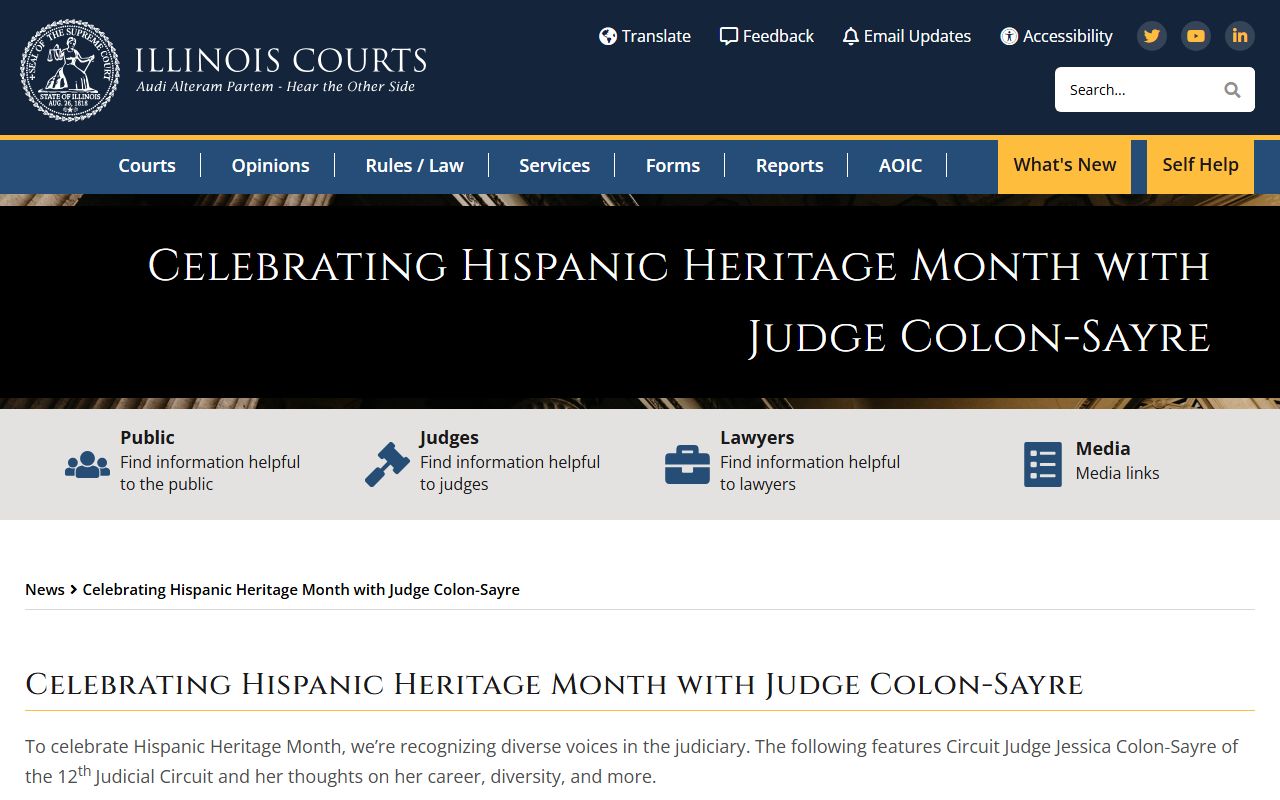The height and width of the screenshot is (800, 1280).
Task: Open the Feedback link
Action: [767, 36]
